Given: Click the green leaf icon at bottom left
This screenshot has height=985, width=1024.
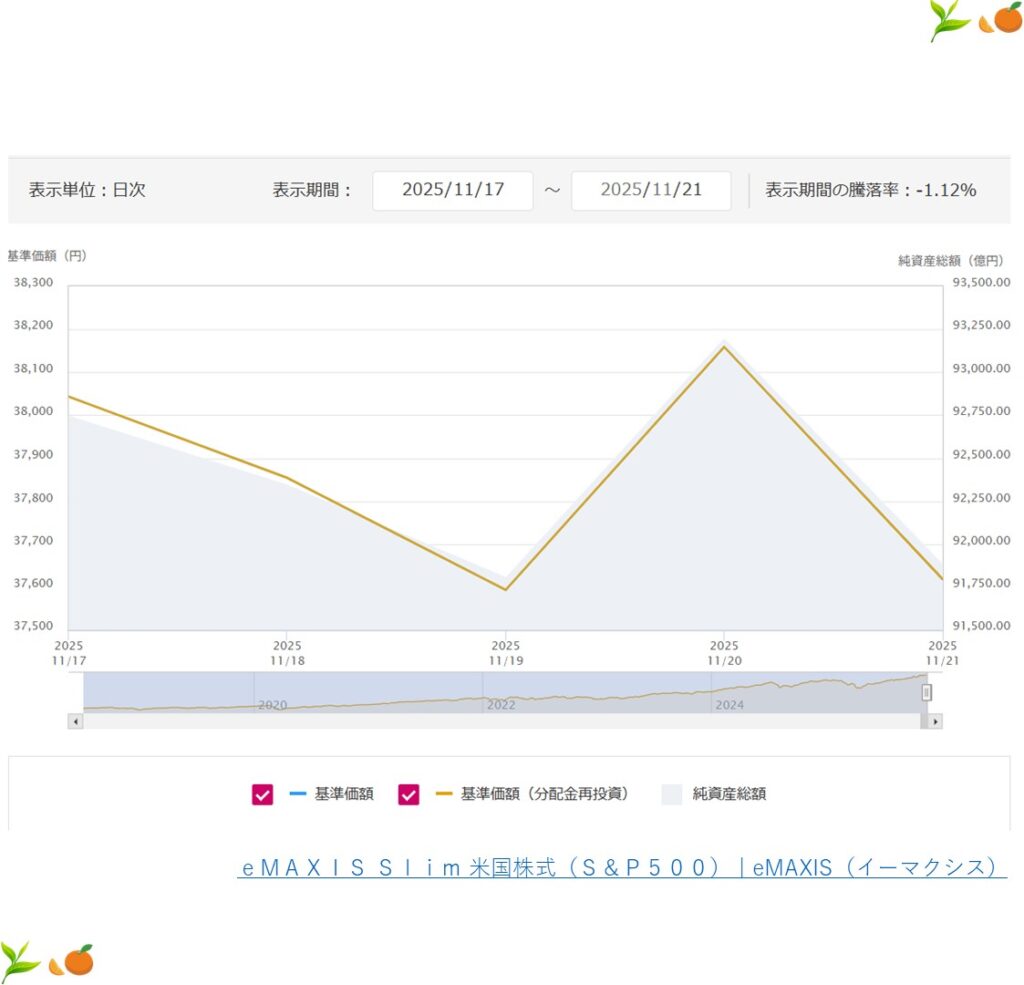Looking at the screenshot, I should (x=21, y=960).
